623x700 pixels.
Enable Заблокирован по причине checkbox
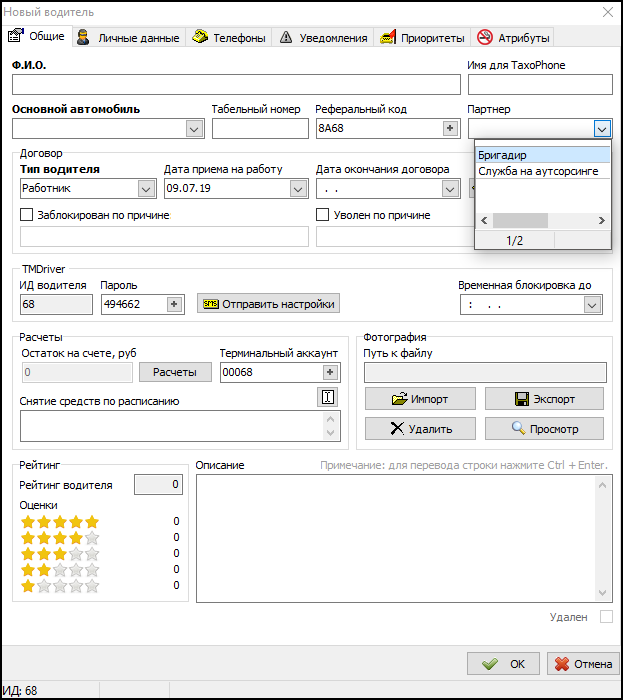point(27,215)
